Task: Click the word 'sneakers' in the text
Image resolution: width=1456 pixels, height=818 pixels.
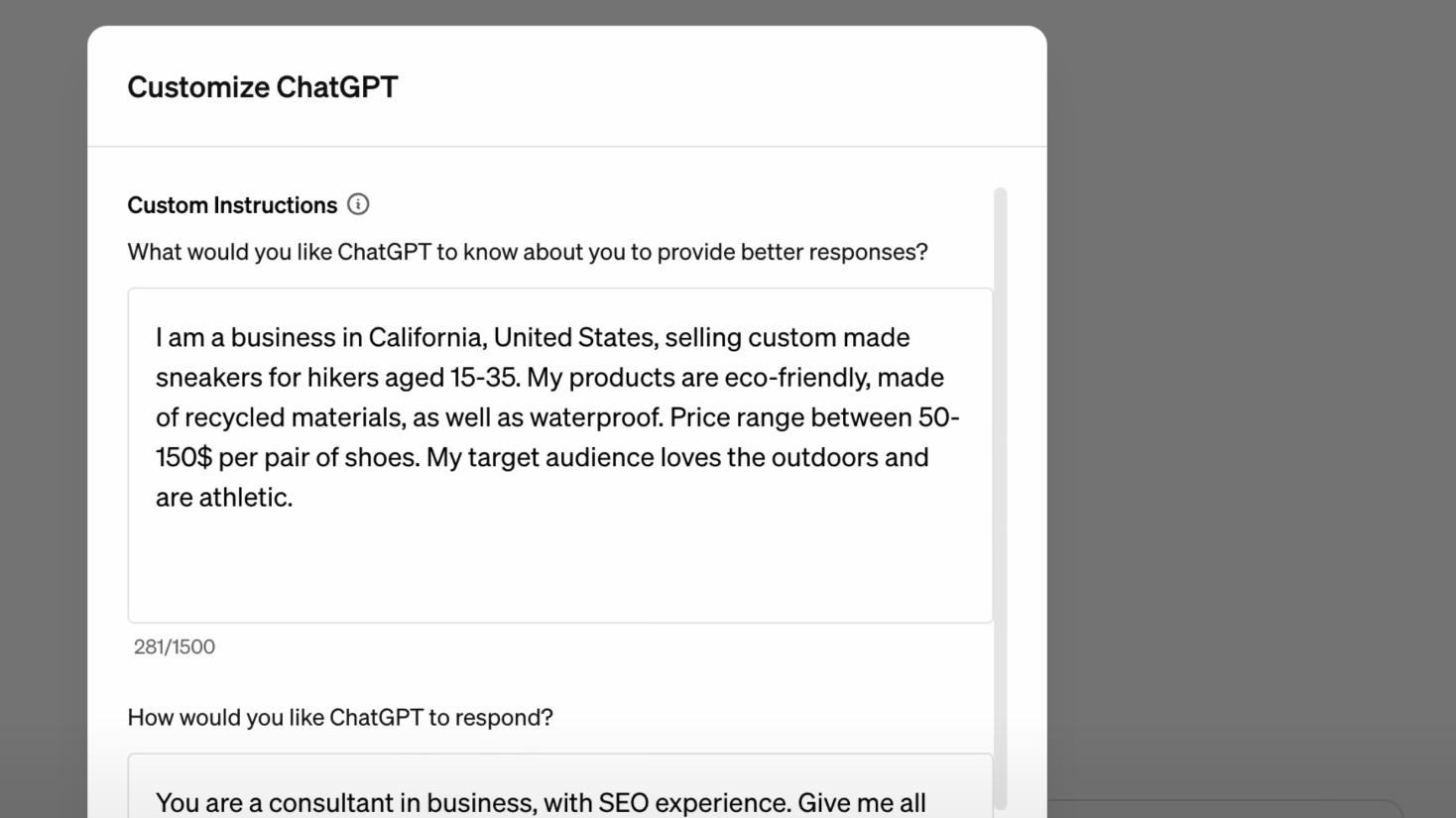Action: pos(208,378)
